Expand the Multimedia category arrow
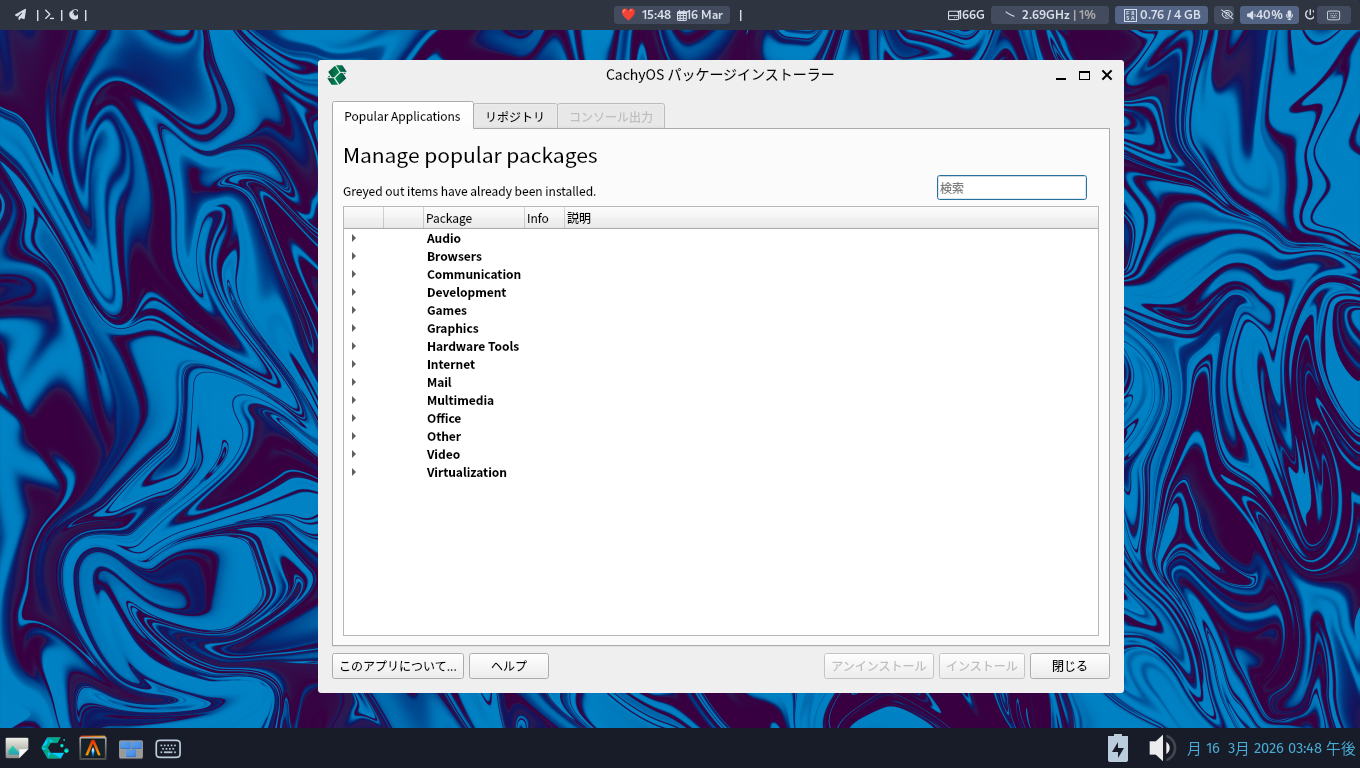The width and height of the screenshot is (1360, 768). 354,400
